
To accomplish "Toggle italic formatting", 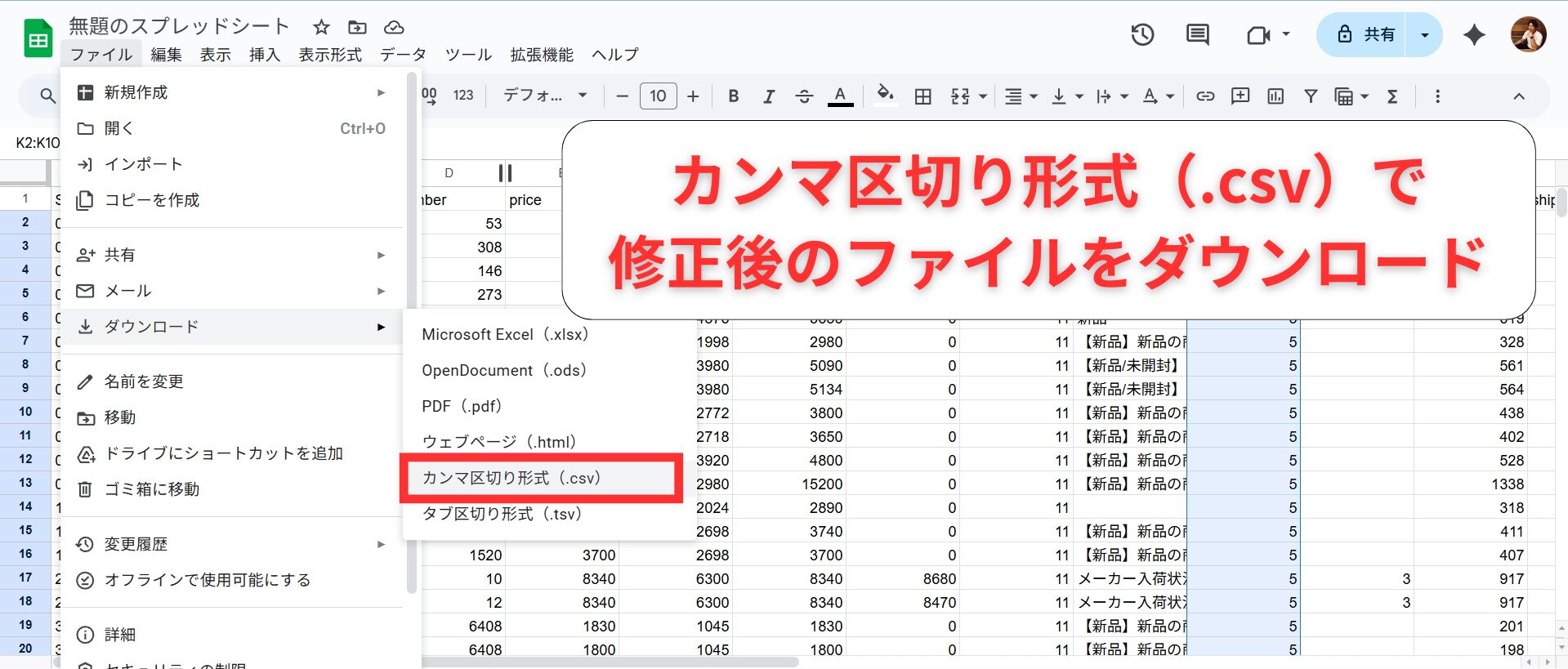I will [x=768, y=96].
